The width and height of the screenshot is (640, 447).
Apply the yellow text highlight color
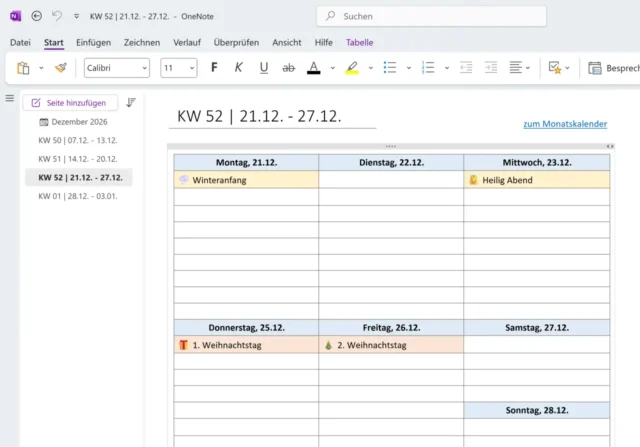pos(351,68)
